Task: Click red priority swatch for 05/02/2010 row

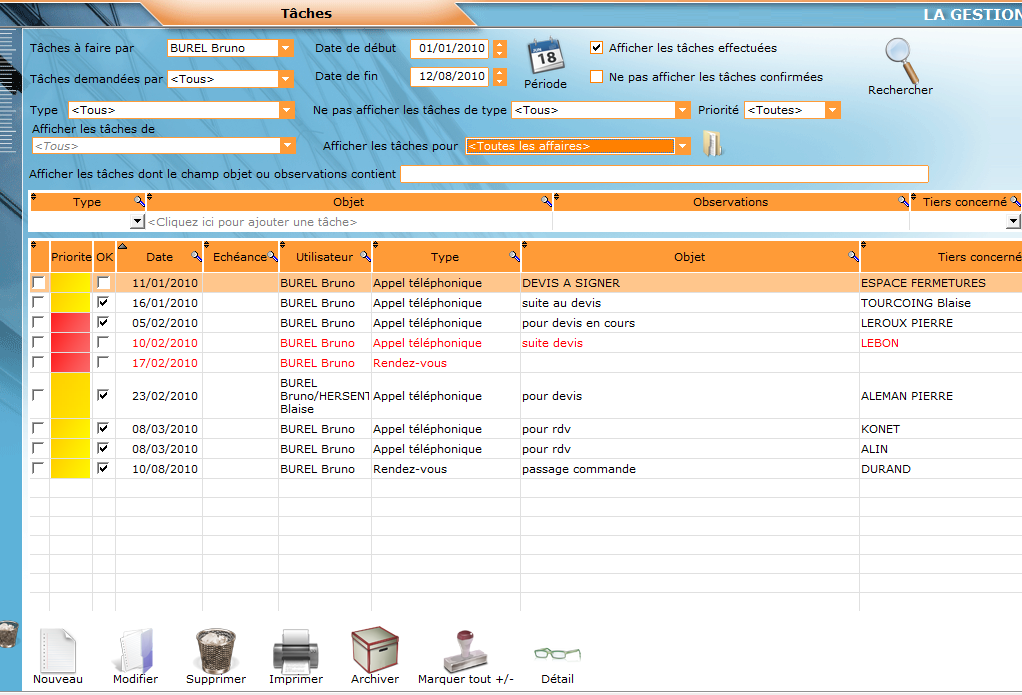Action: 70,322
